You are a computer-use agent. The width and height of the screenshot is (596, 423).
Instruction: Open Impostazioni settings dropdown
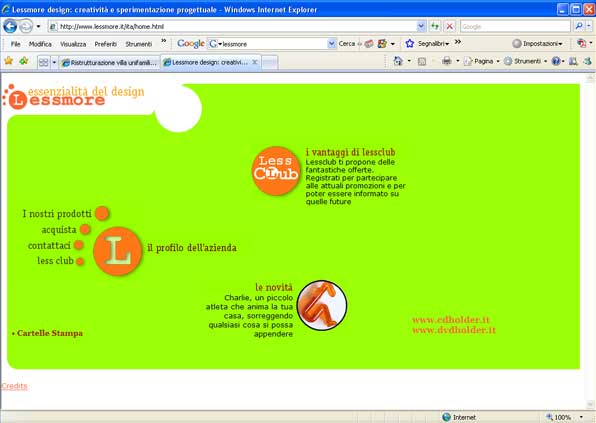[x=537, y=44]
